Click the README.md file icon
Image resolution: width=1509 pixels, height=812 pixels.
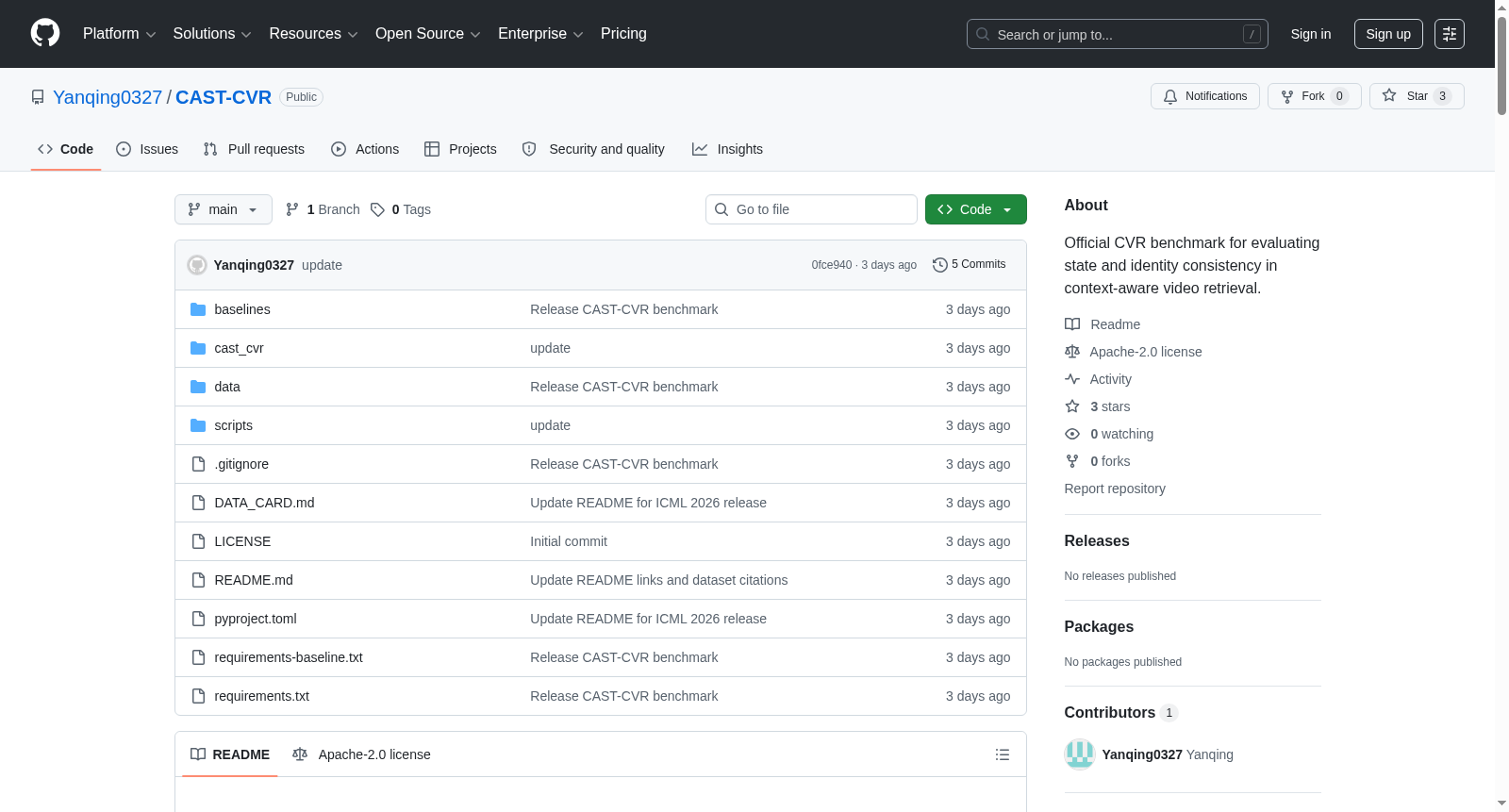pyautogui.click(x=198, y=580)
